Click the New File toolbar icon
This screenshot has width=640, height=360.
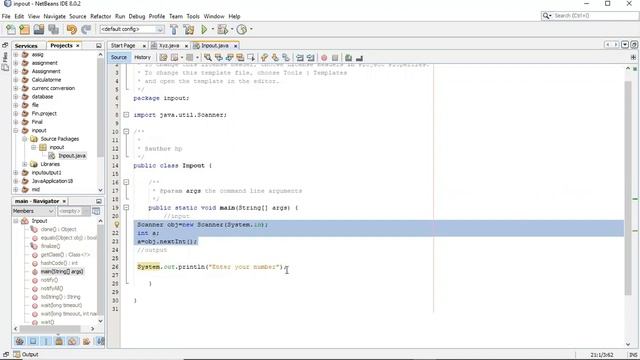tap(11, 29)
